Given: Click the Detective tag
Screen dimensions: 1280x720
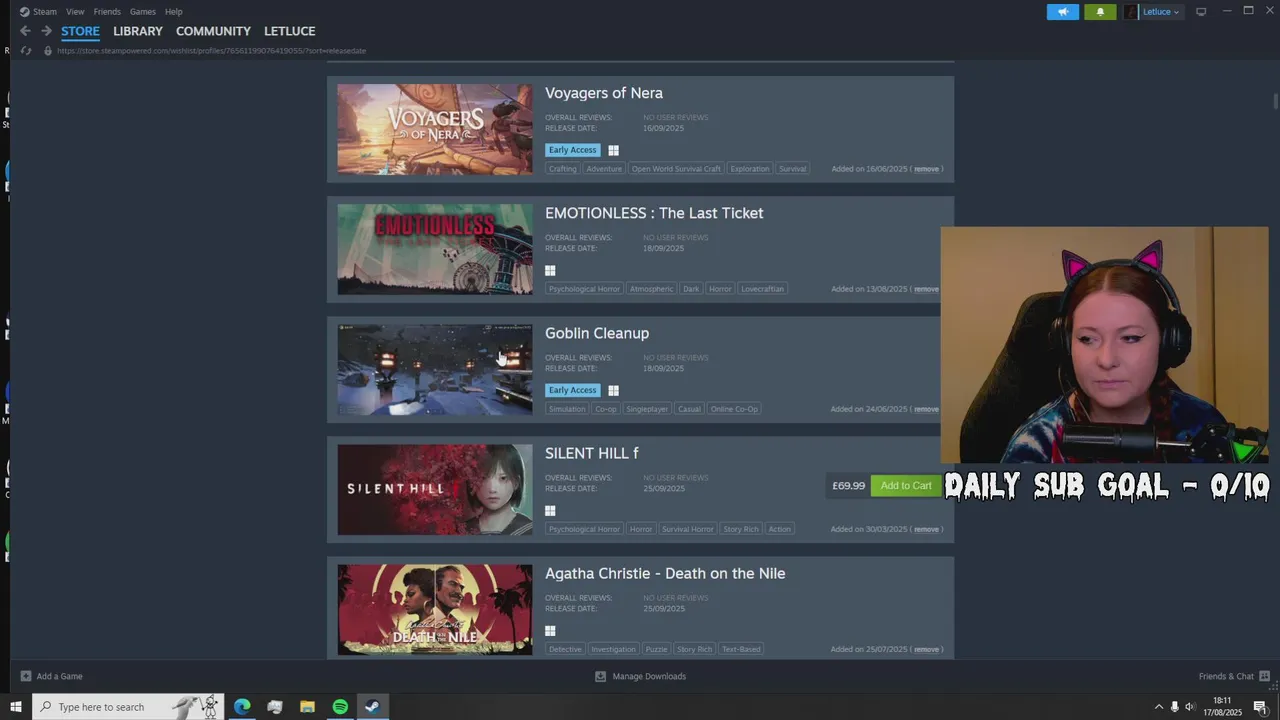Looking at the screenshot, I should tap(565, 649).
